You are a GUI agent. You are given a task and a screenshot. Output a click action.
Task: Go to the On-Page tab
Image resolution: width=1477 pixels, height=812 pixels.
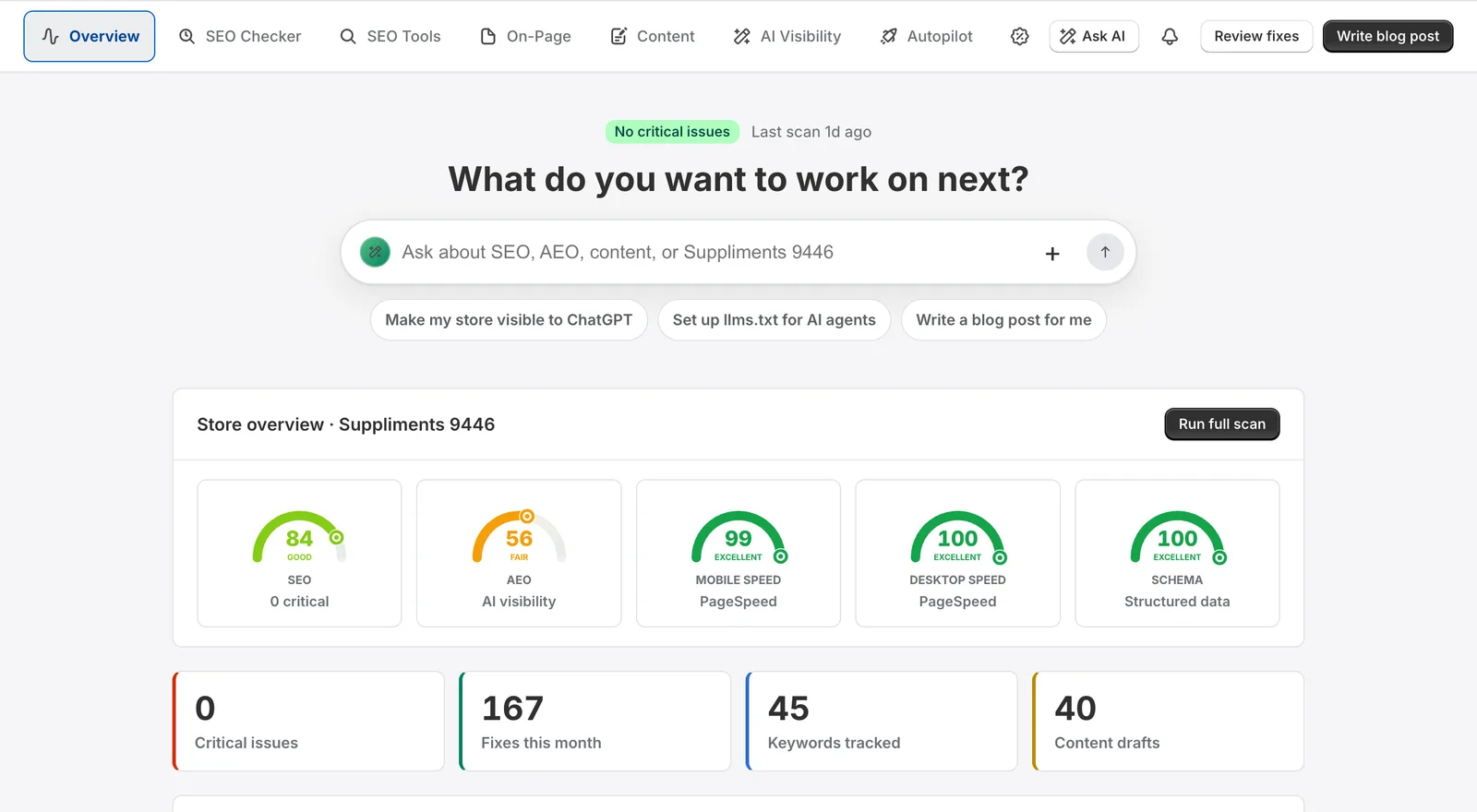tap(526, 36)
